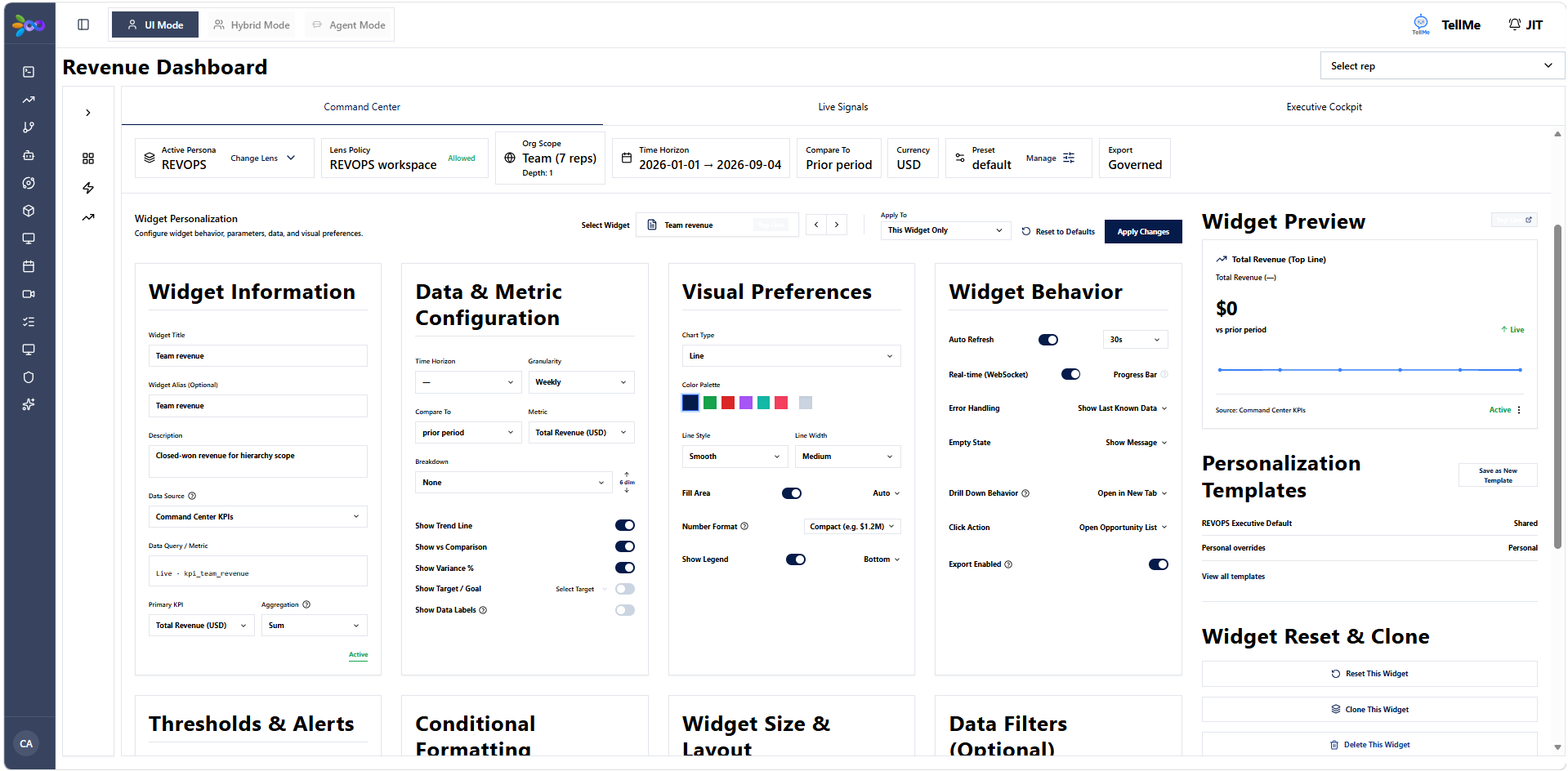Toggle Fill Area switch

tap(792, 493)
